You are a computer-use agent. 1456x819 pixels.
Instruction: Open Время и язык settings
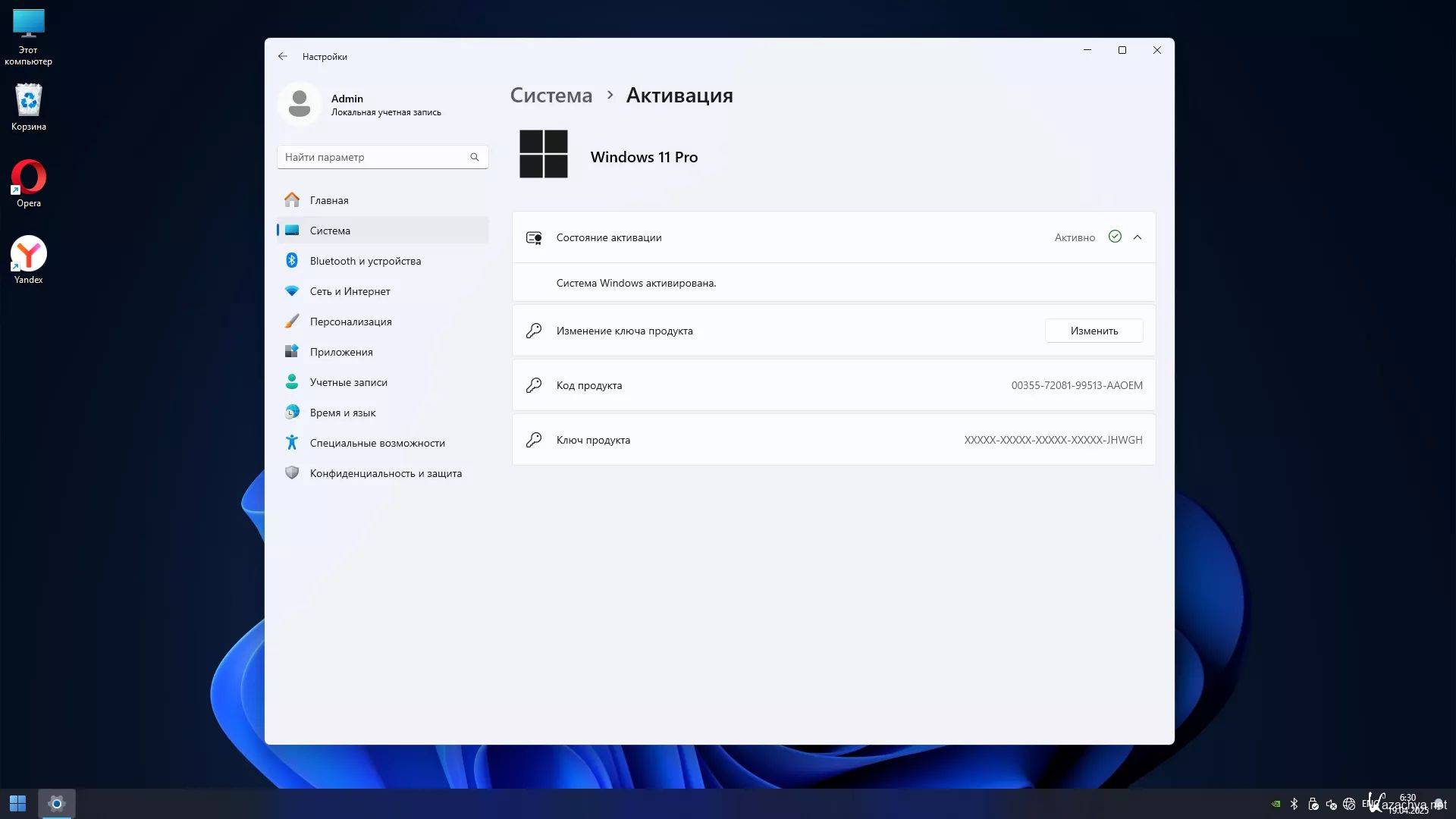[342, 413]
